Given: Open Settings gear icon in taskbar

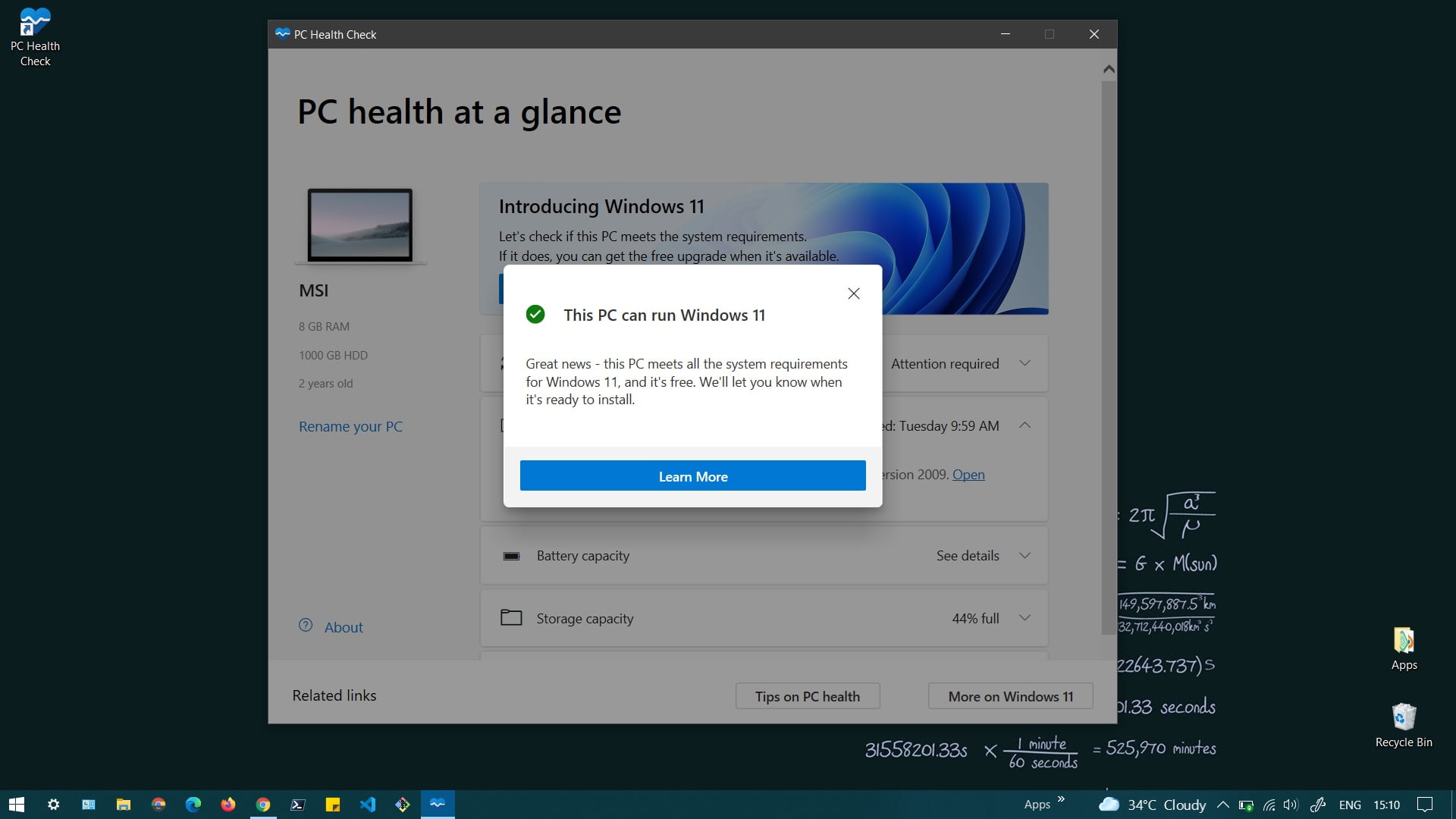Looking at the screenshot, I should tap(54, 803).
